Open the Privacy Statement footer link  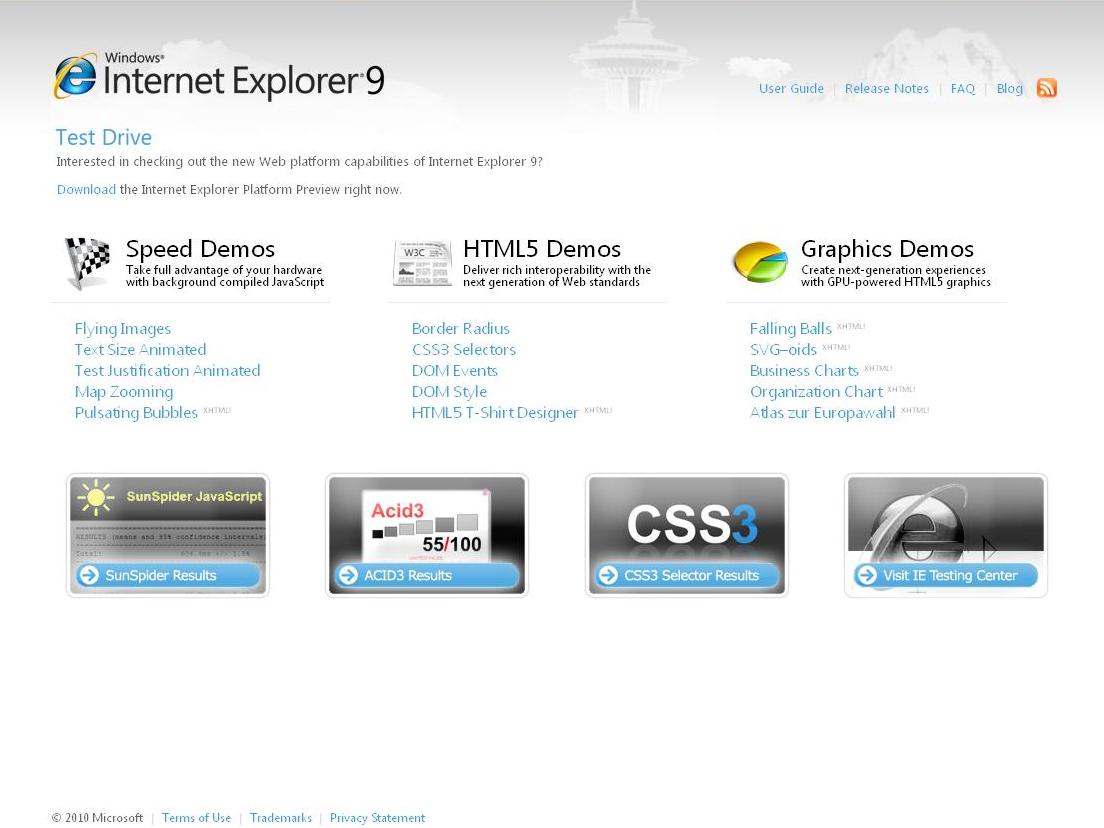tap(377, 818)
